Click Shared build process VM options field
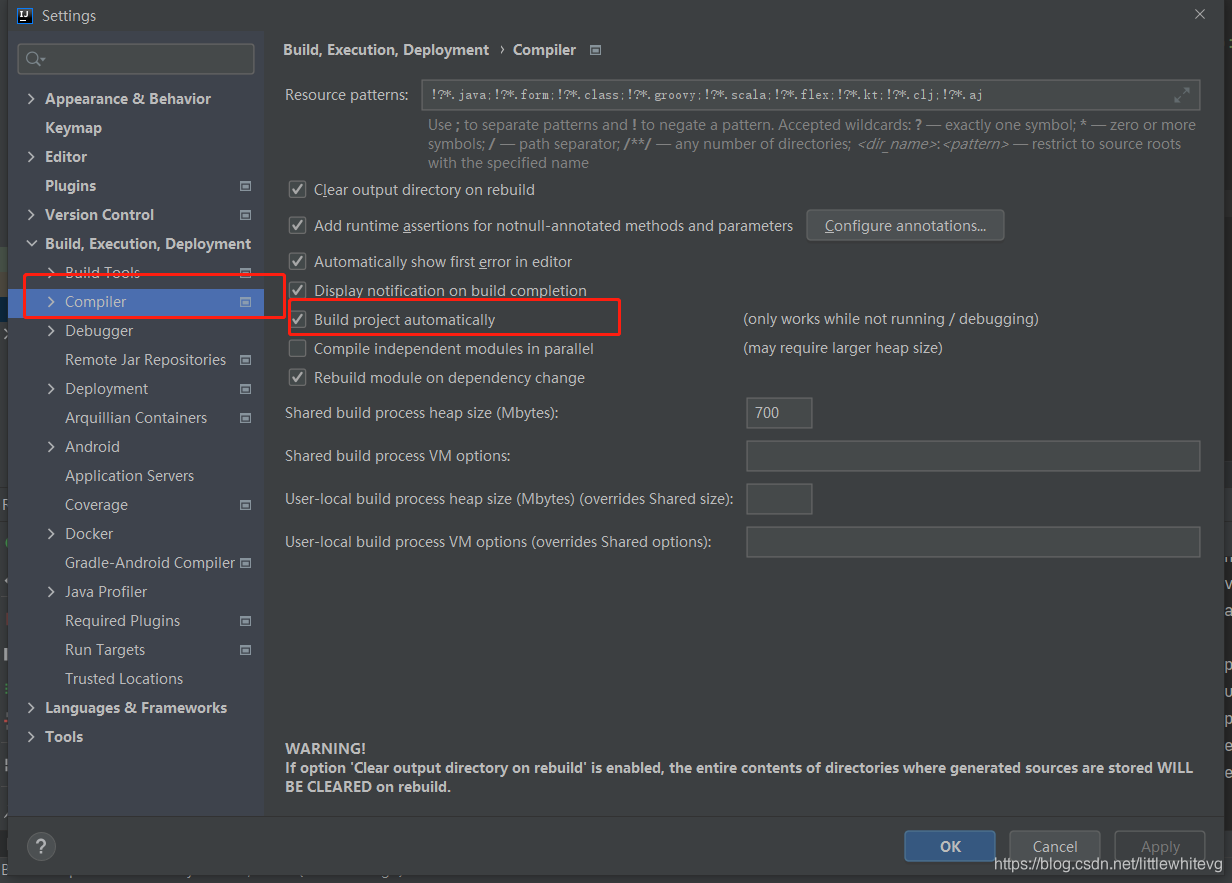Image resolution: width=1232 pixels, height=883 pixels. [973, 456]
